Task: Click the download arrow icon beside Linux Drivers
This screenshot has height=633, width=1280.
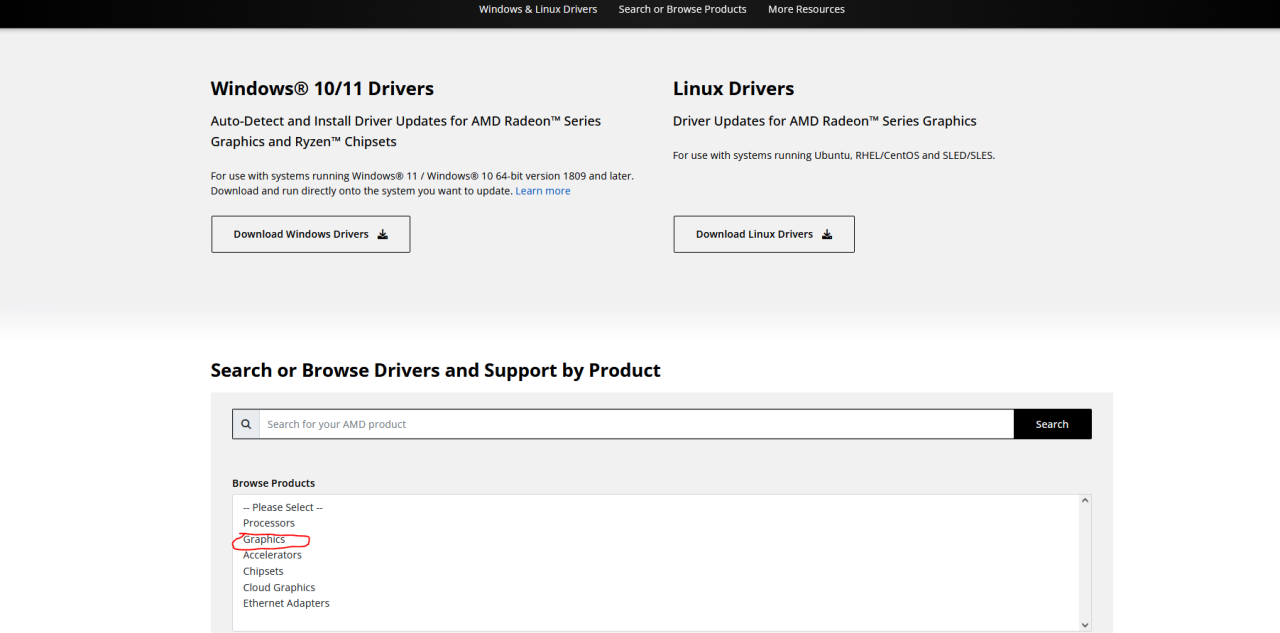Action: pyautogui.click(x=827, y=235)
